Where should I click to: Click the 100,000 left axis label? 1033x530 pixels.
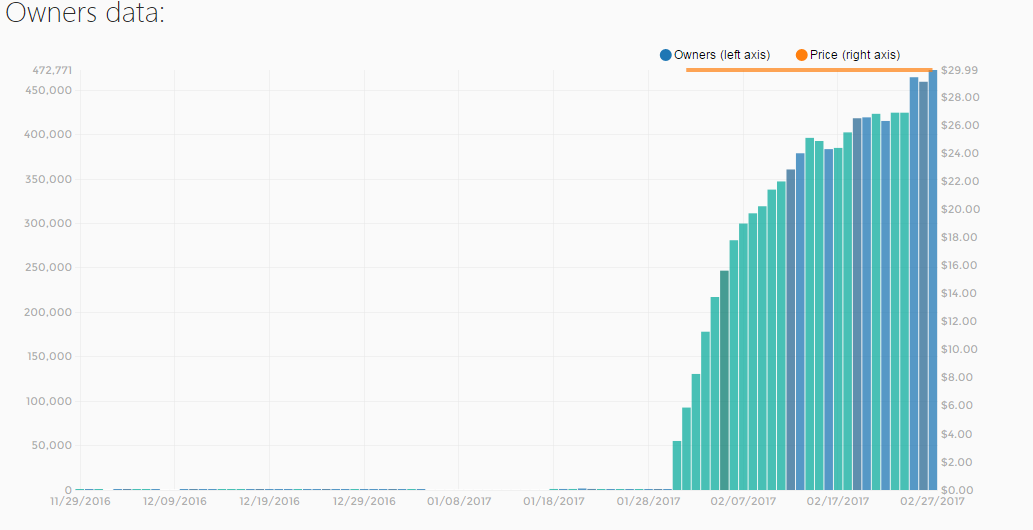(48, 401)
